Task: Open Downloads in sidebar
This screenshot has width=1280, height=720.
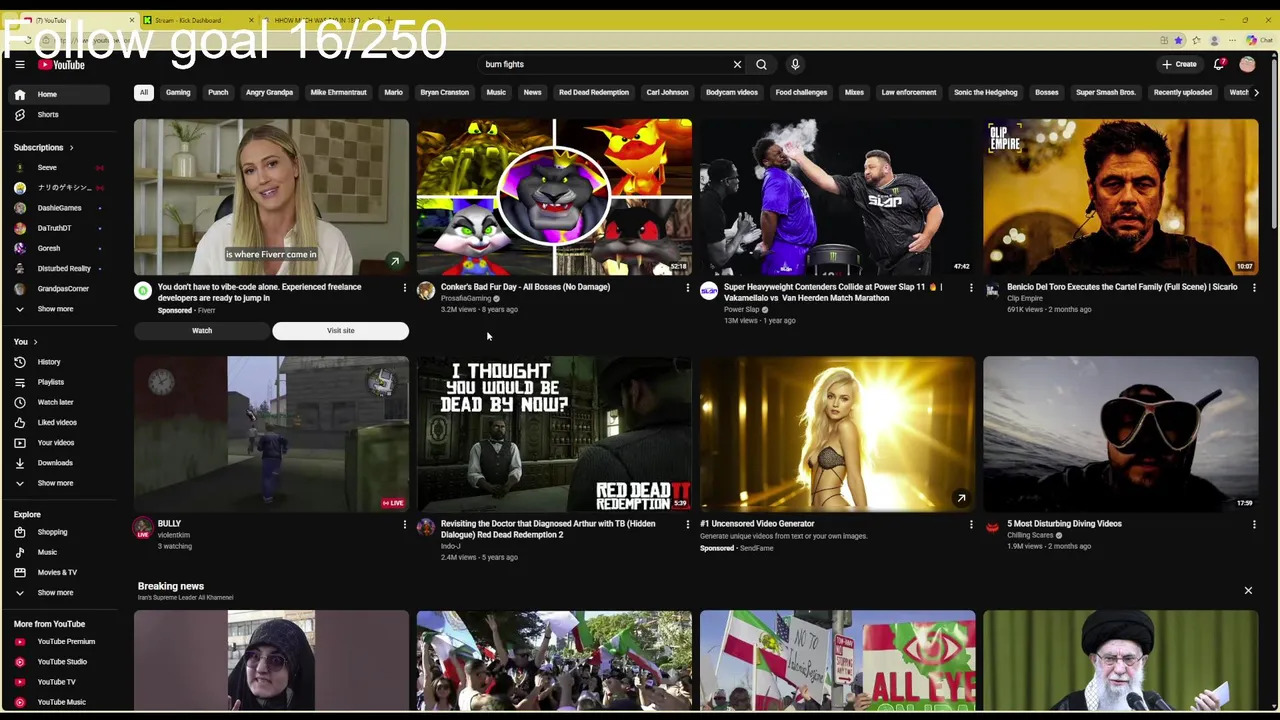Action: coord(61,463)
